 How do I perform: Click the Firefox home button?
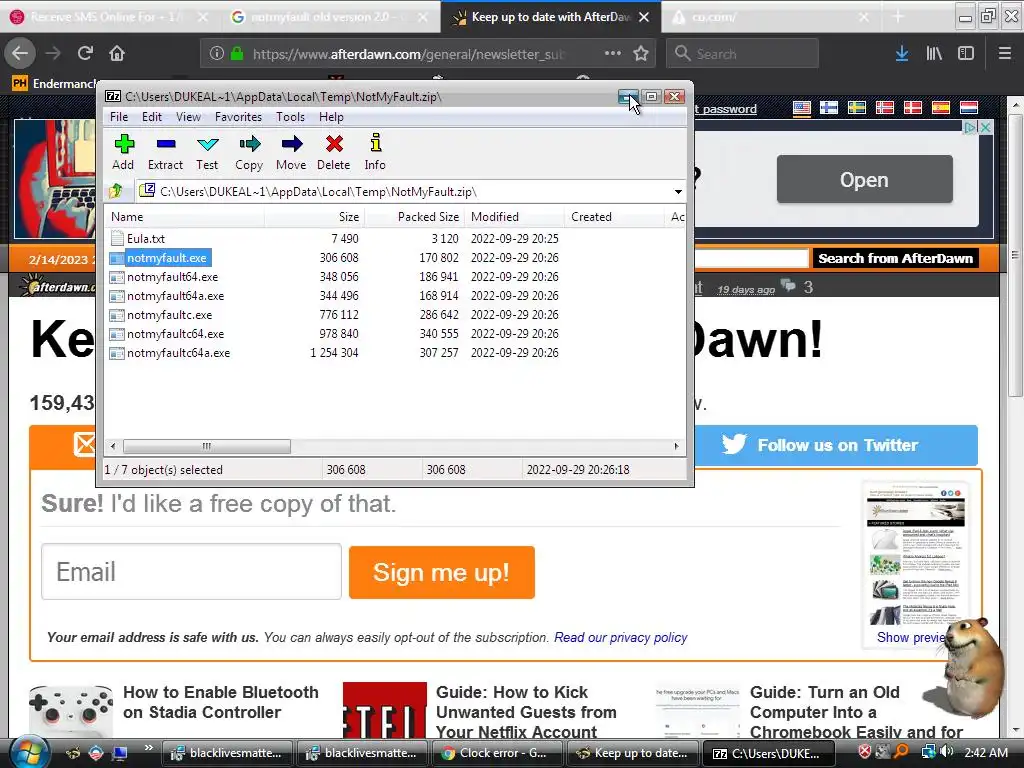tap(117, 53)
